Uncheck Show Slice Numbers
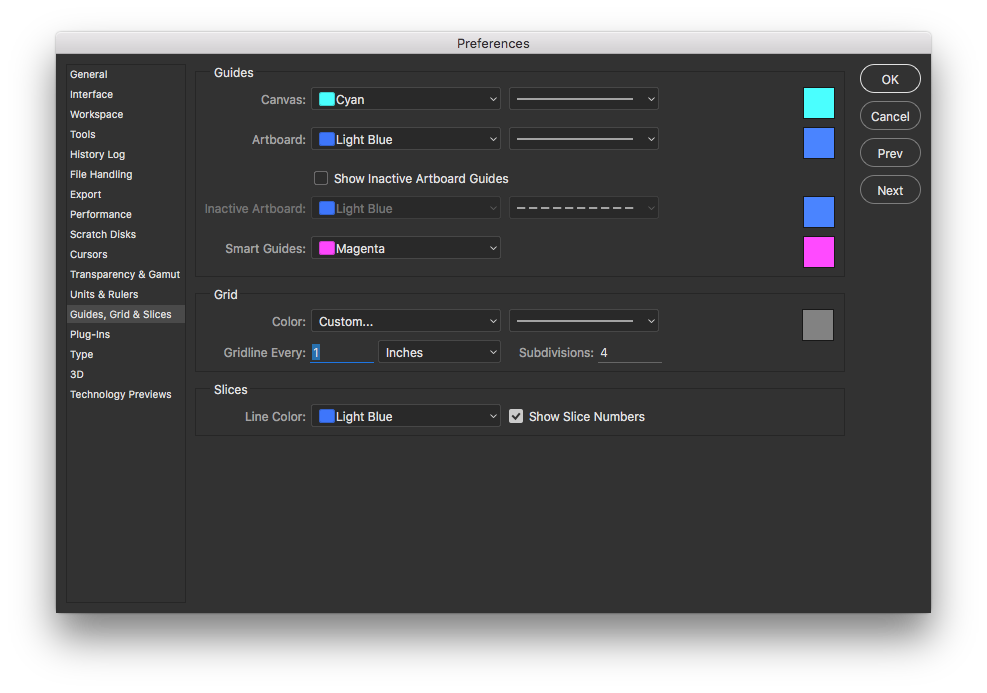The image size is (987, 693). click(516, 416)
